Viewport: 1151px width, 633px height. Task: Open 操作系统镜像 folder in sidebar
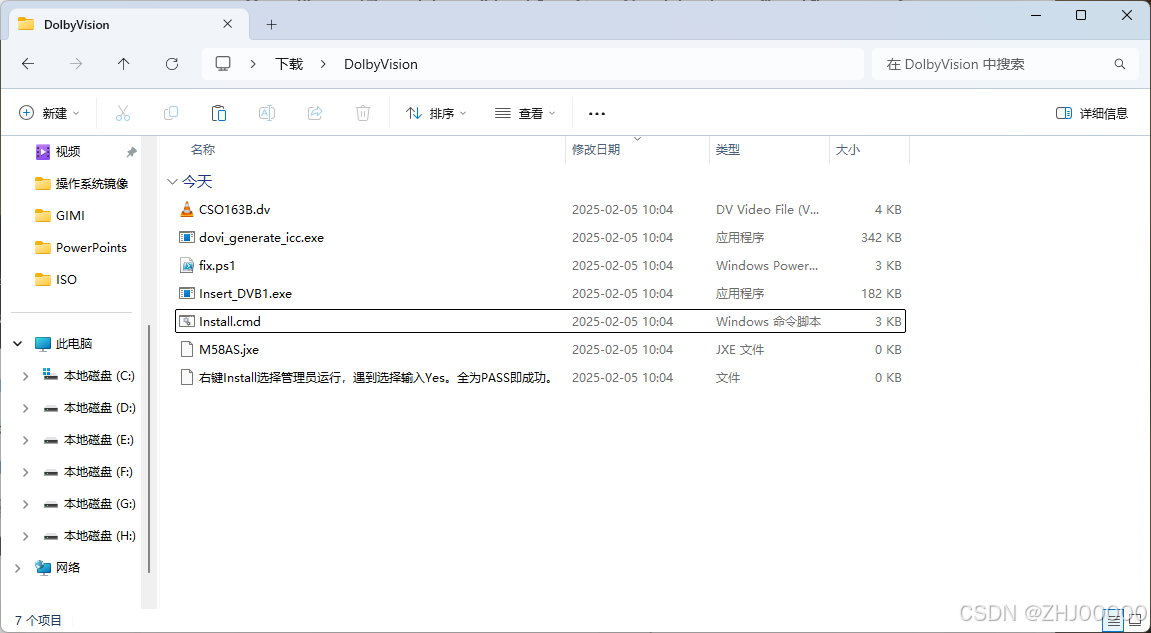point(79,184)
